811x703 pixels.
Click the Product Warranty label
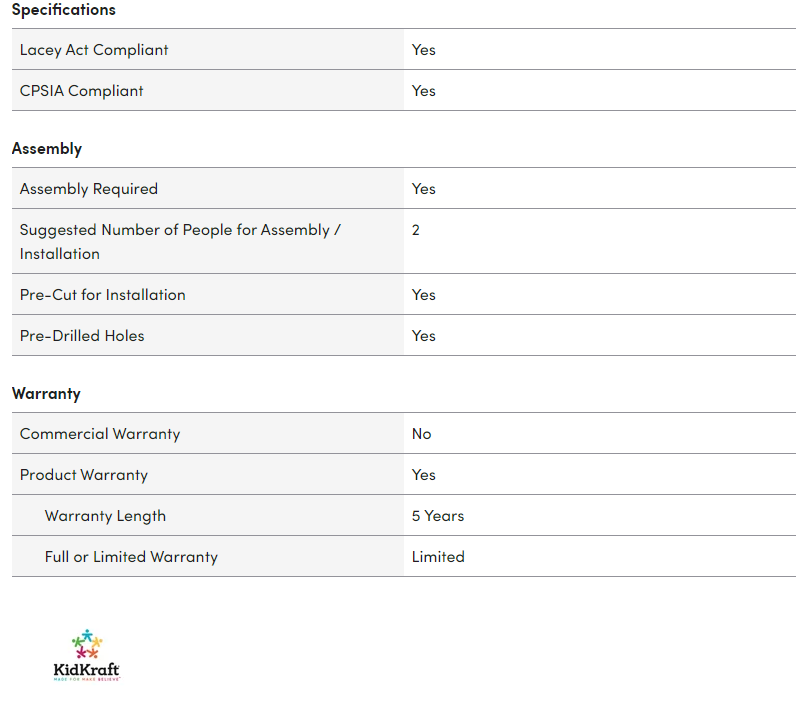(84, 475)
